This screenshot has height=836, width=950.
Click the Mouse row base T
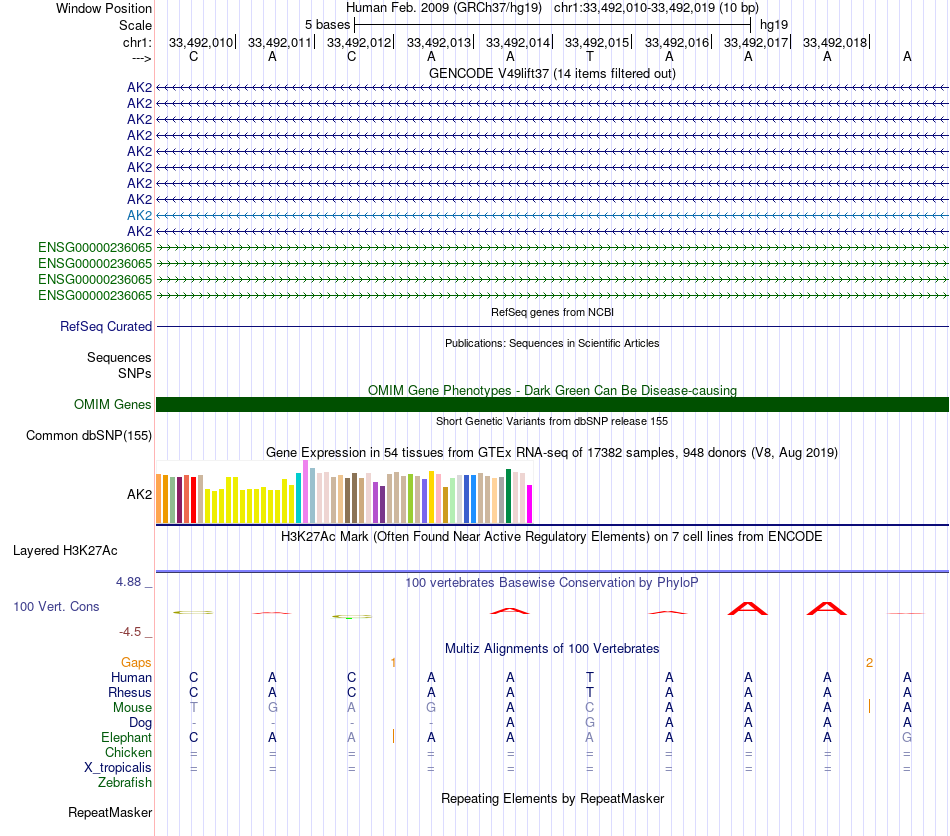coord(193,708)
